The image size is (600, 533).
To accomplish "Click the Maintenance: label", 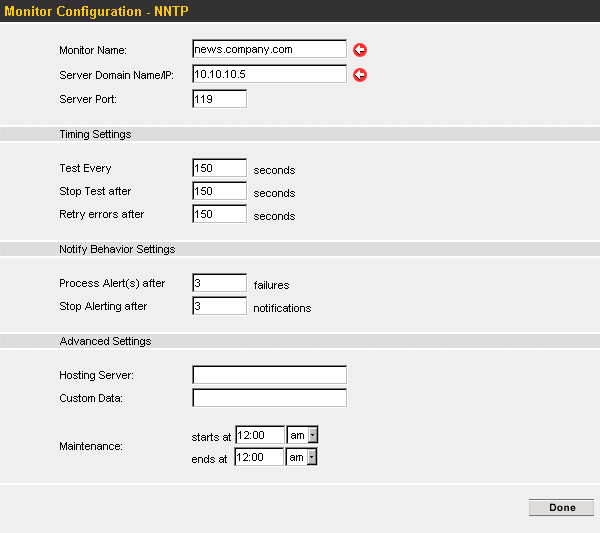I will coord(91,446).
